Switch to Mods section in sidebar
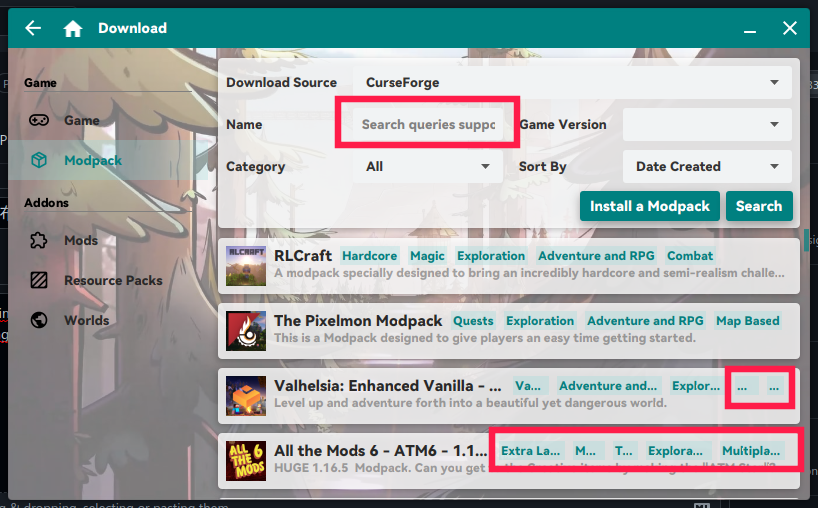Viewport: 818px width, 508px height. (107, 240)
